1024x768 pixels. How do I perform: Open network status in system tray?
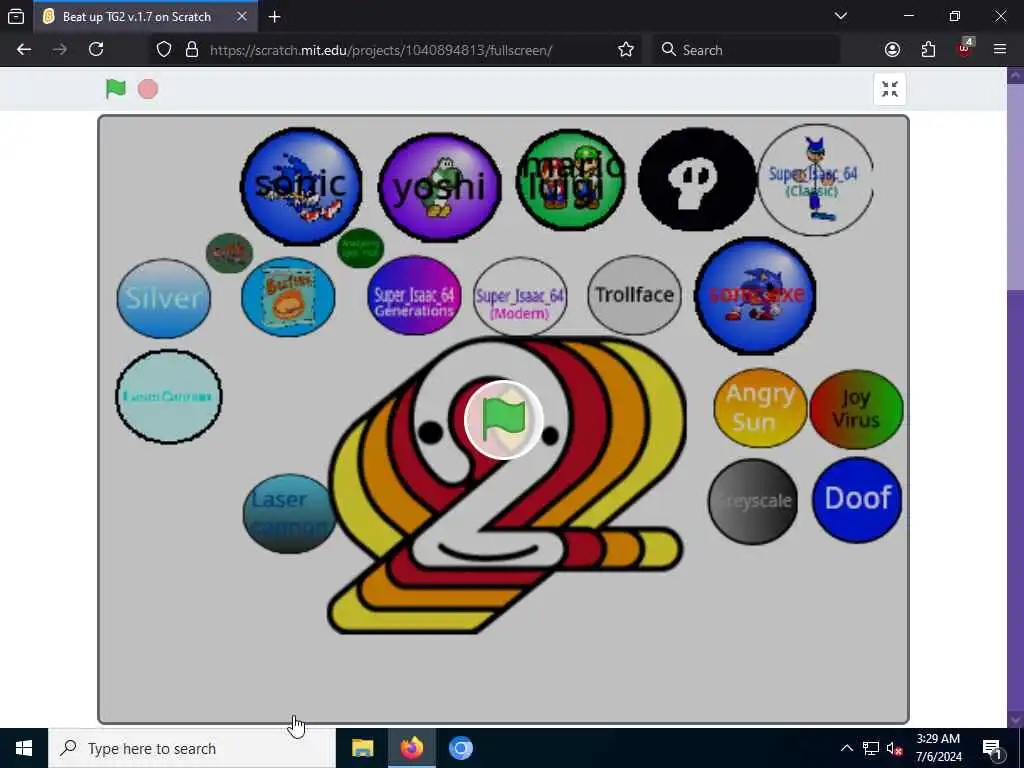[x=871, y=748]
